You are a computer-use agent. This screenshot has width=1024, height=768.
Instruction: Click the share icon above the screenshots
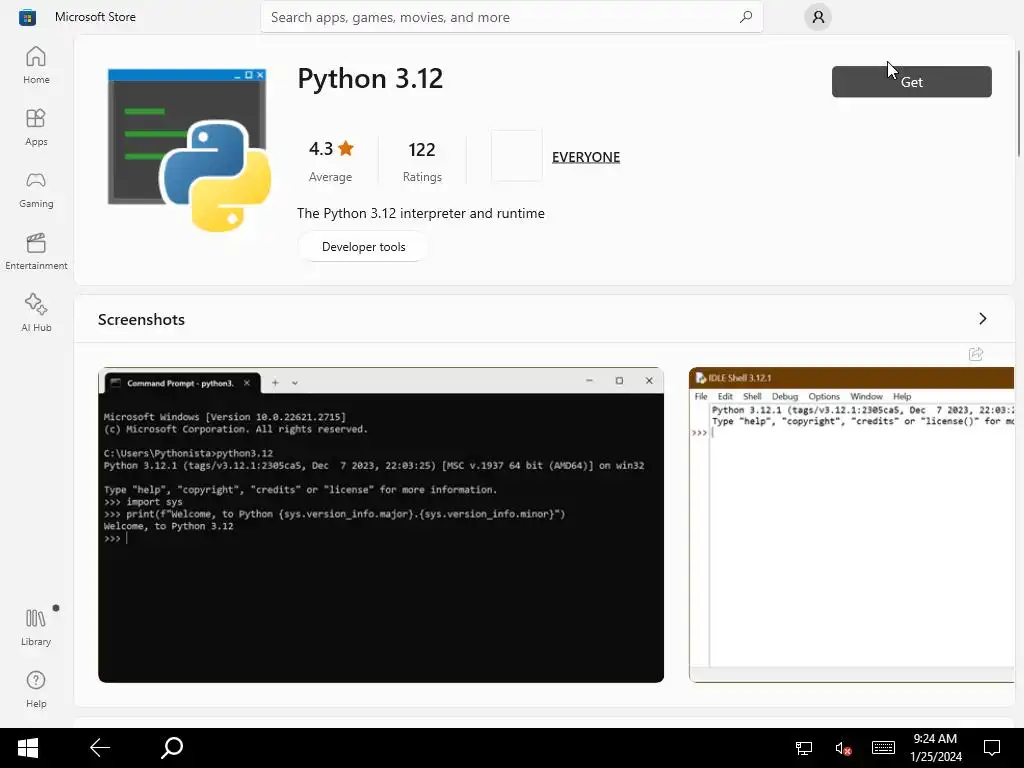[976, 354]
